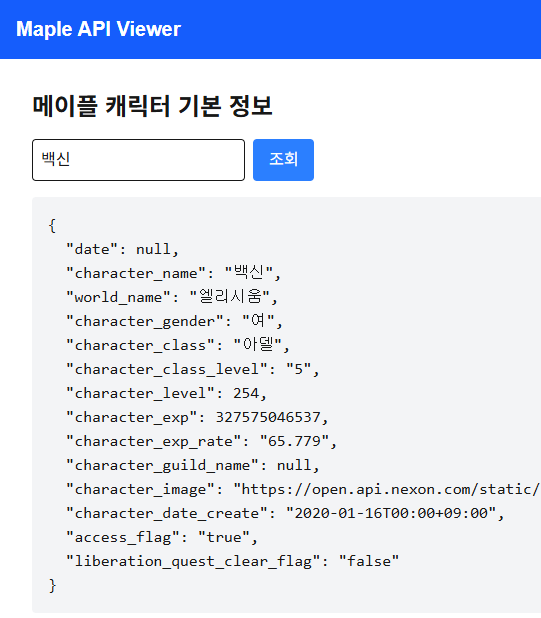
Task: Select the "character_class": "아델" line
Action: [x=178, y=345]
